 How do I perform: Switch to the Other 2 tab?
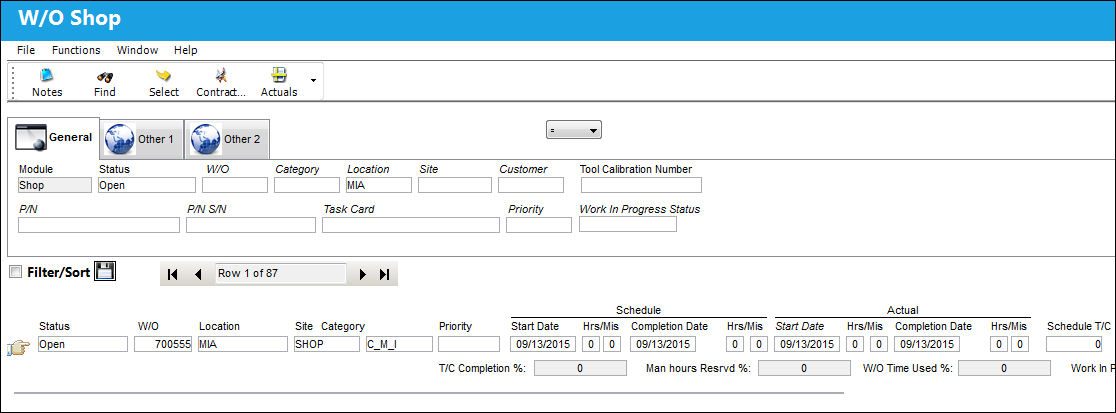[227, 139]
